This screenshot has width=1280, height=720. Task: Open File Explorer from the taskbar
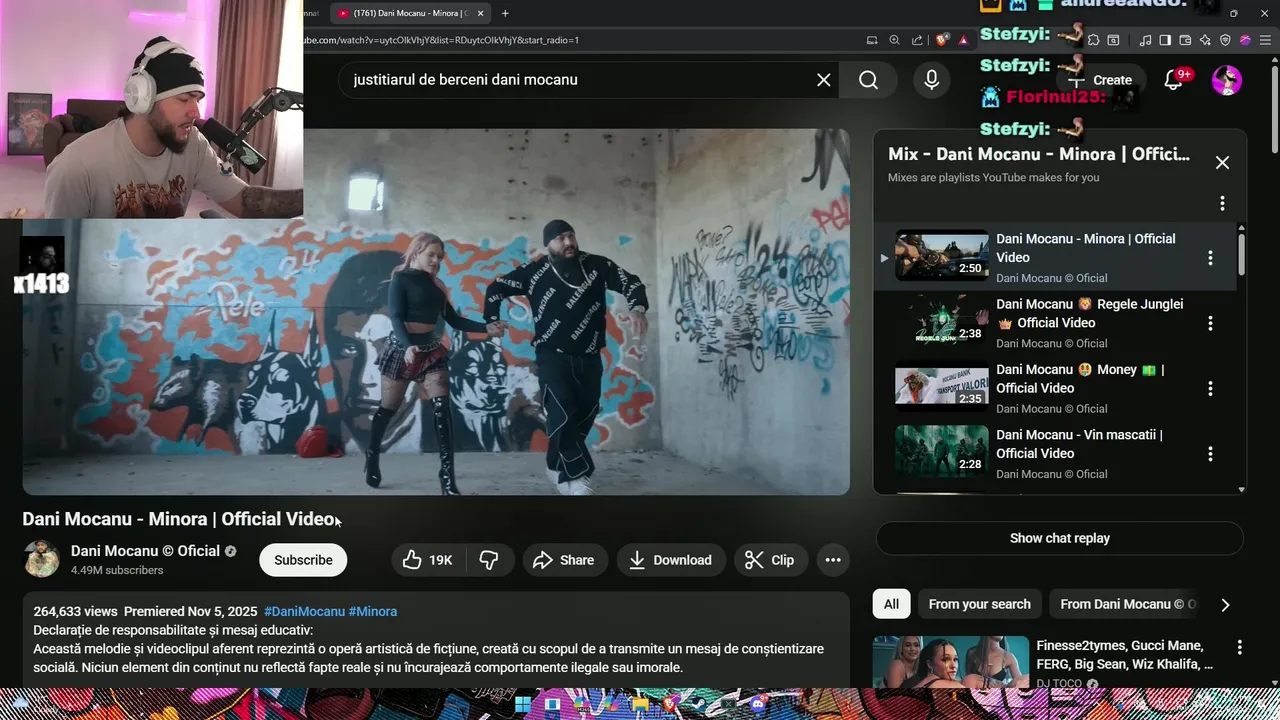pos(640,704)
